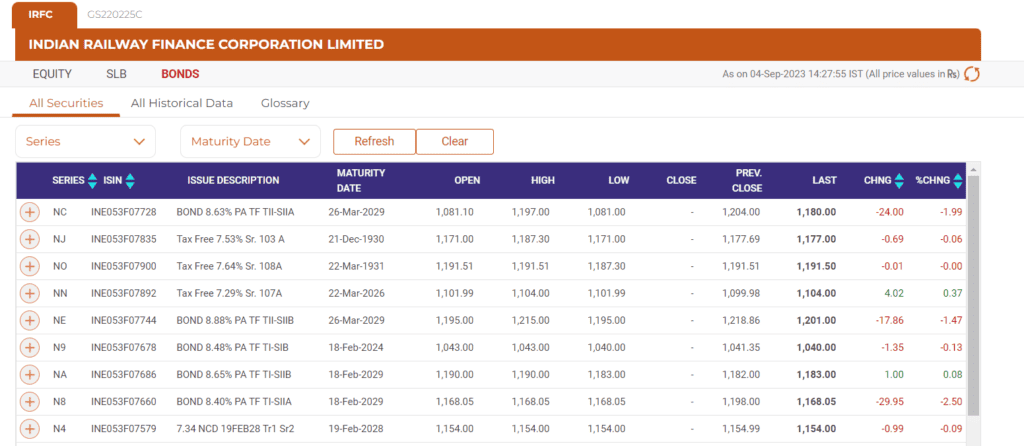The image size is (1024, 446).
Task: Click 'Tax Free 7.64% Sr. 108A' description
Action: pos(229,266)
